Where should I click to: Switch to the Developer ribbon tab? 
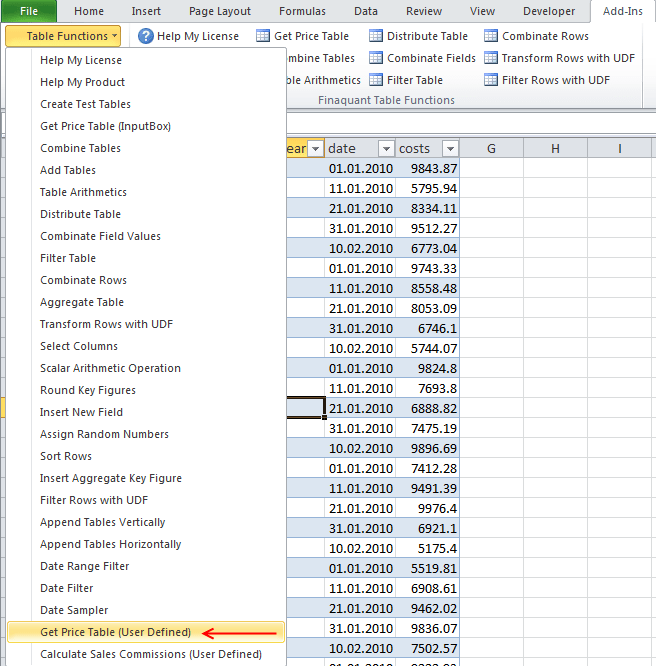(x=549, y=11)
